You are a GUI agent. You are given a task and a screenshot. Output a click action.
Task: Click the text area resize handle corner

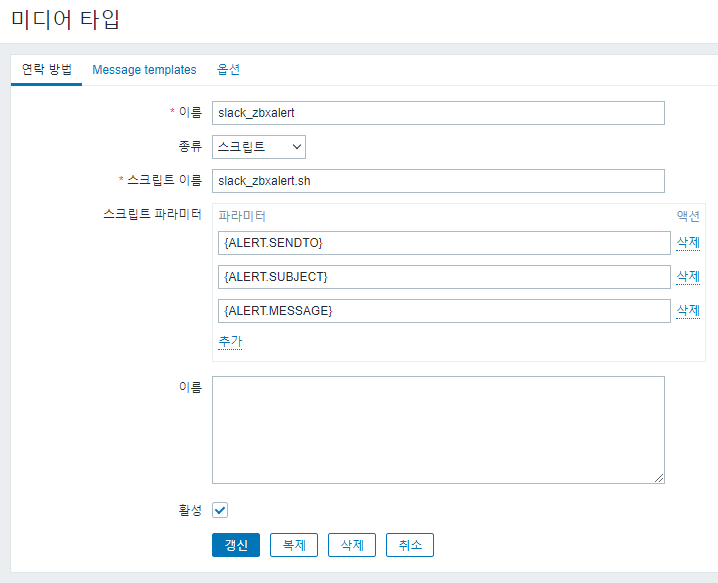tap(659, 478)
